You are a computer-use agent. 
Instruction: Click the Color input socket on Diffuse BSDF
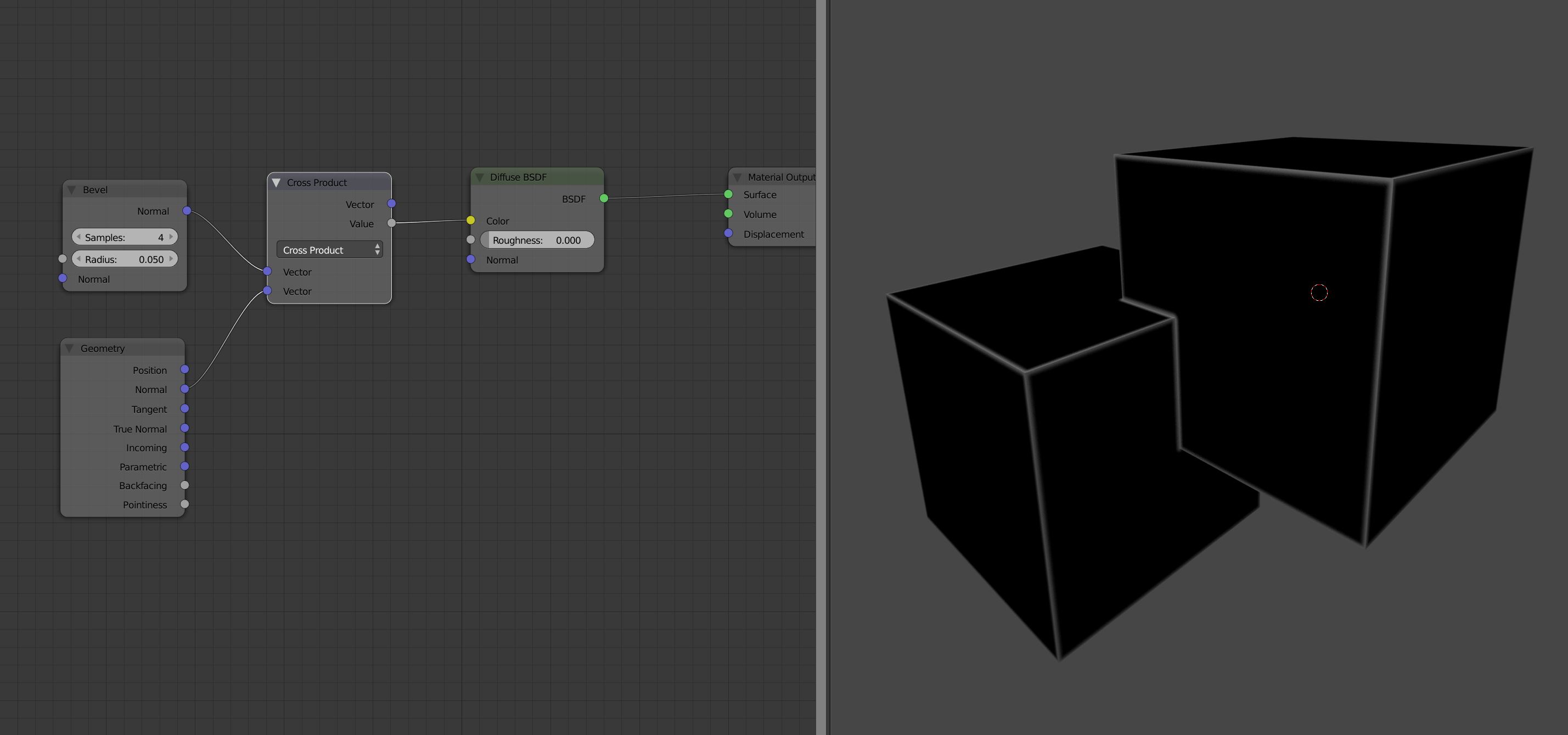tap(471, 221)
